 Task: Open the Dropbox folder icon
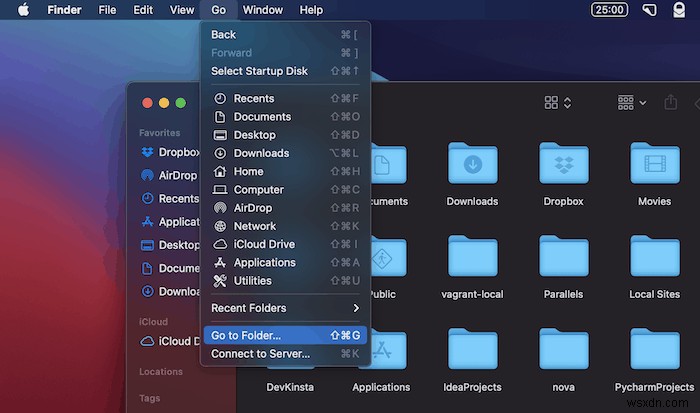564,165
